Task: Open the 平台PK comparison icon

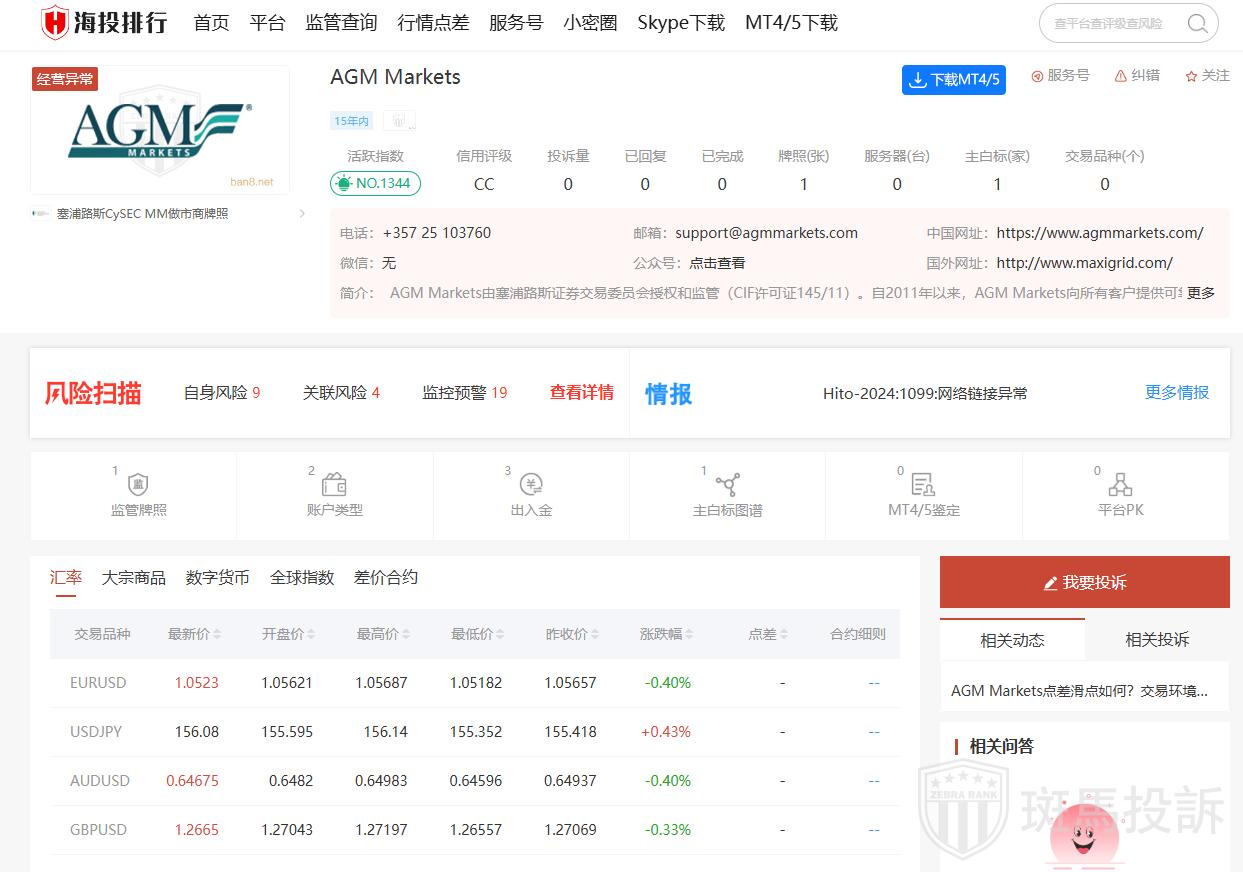Action: tap(1120, 486)
